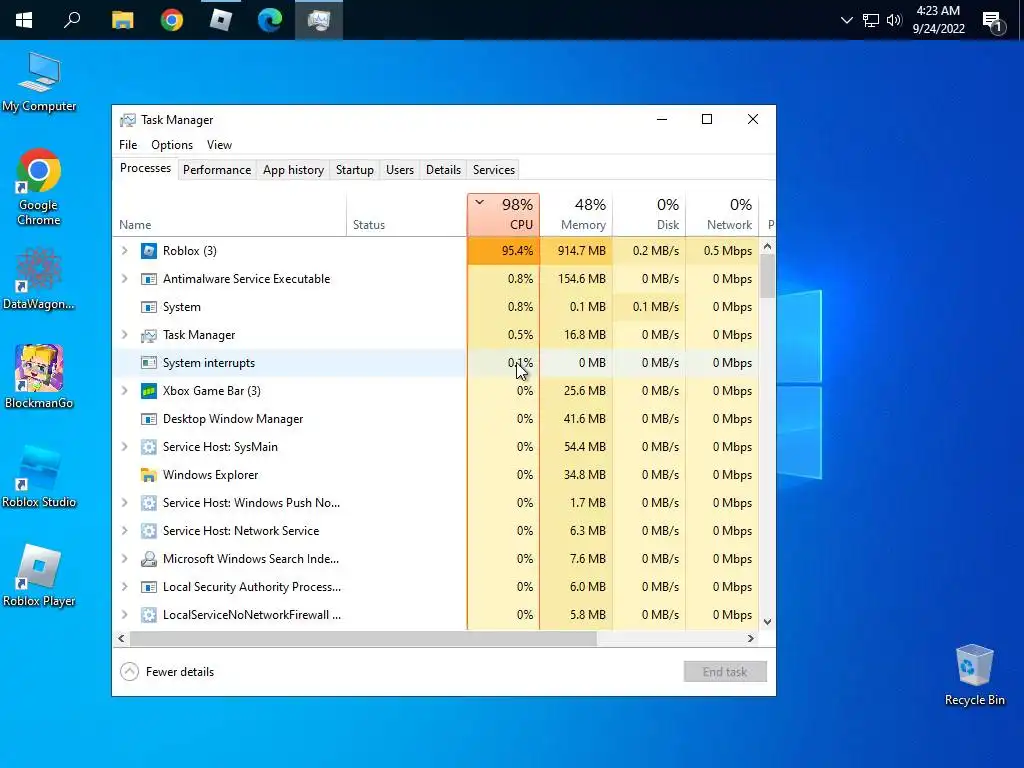The image size is (1024, 768).
Task: Expand Service Host: Network Service
Action: 125,531
